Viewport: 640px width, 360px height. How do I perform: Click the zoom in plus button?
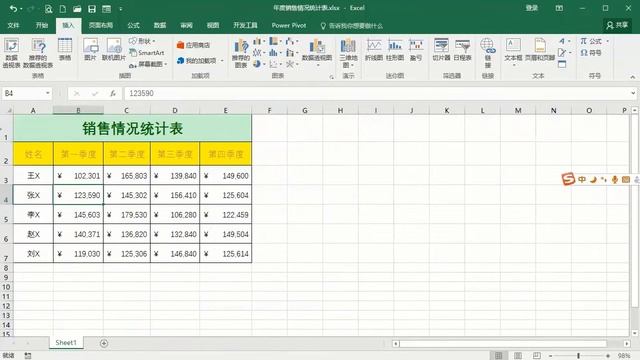[x=608, y=356]
